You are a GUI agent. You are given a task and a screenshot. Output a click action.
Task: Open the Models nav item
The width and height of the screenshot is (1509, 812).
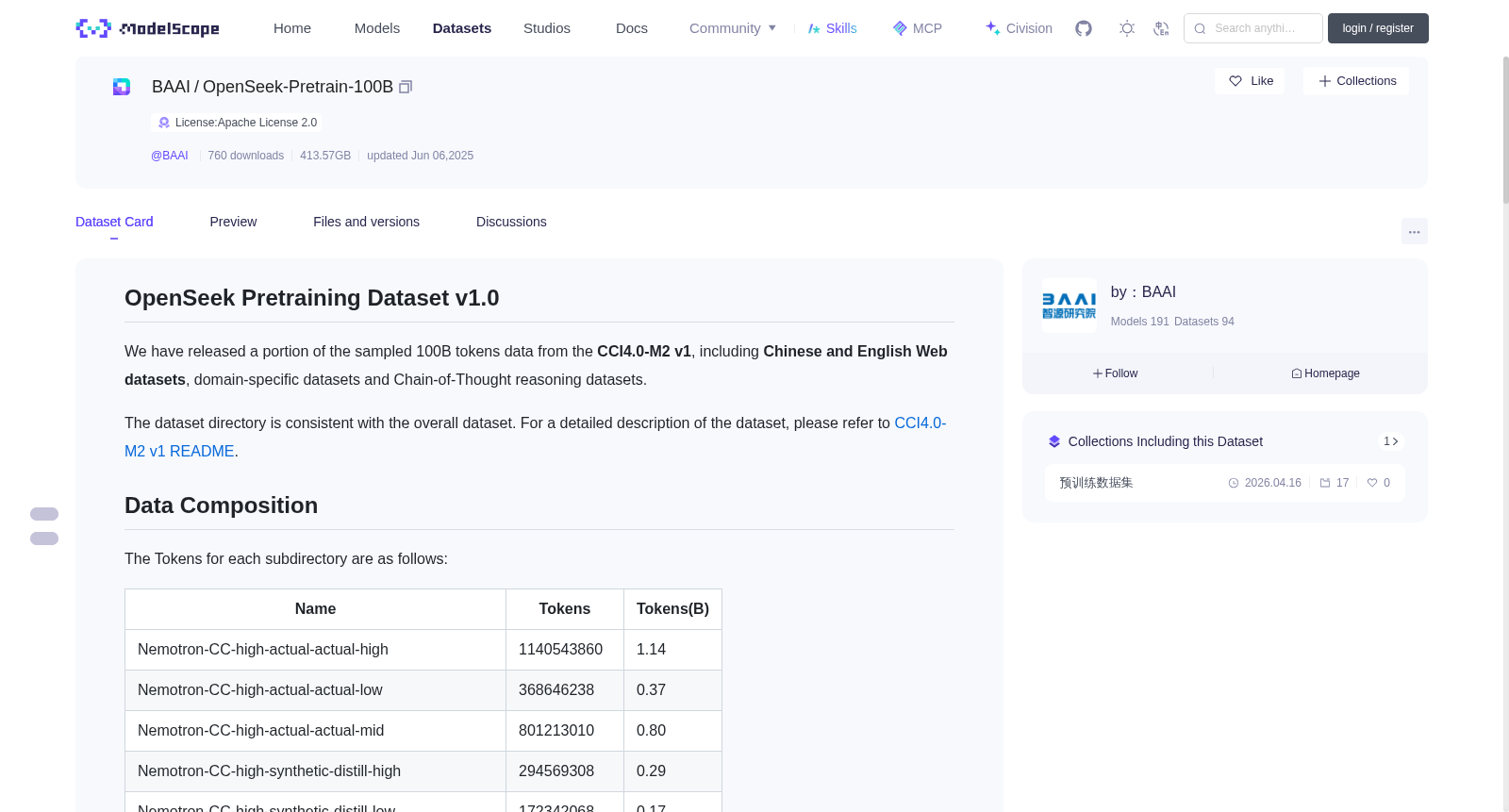(x=377, y=28)
